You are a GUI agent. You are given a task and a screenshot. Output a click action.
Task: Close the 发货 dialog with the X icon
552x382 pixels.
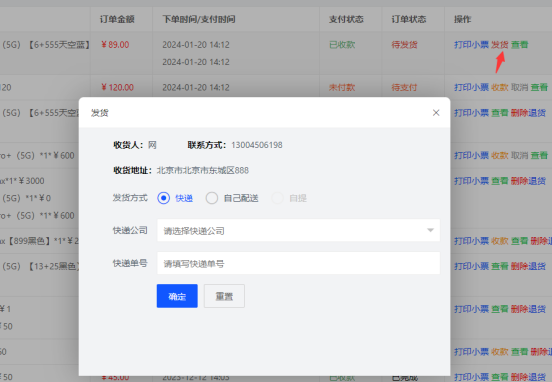(436, 113)
